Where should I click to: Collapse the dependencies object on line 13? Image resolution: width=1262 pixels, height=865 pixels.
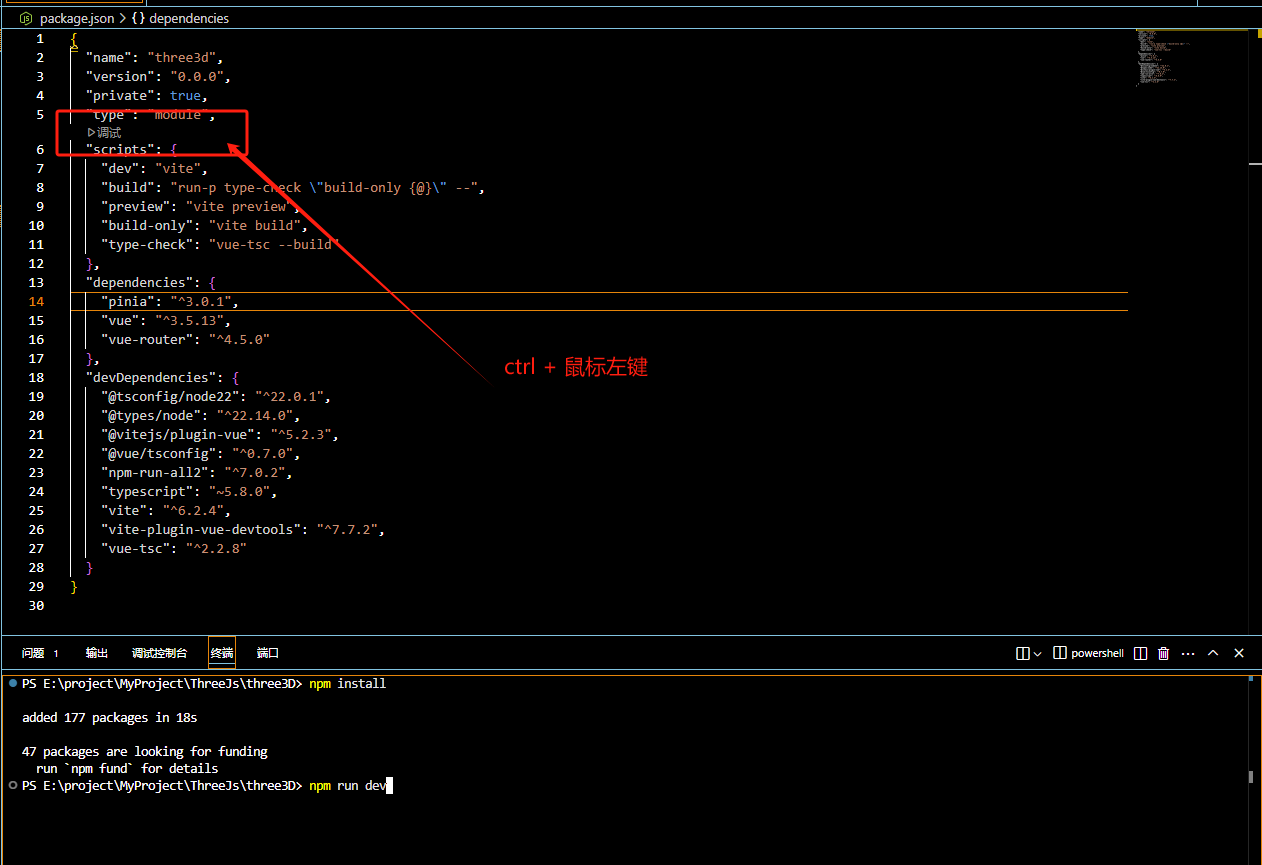coord(57,282)
